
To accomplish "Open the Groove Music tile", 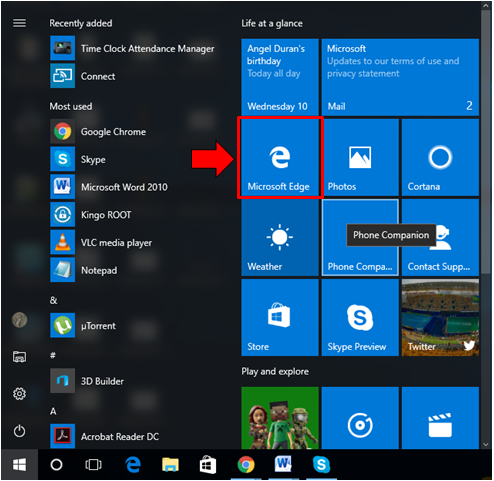I will tap(360, 418).
